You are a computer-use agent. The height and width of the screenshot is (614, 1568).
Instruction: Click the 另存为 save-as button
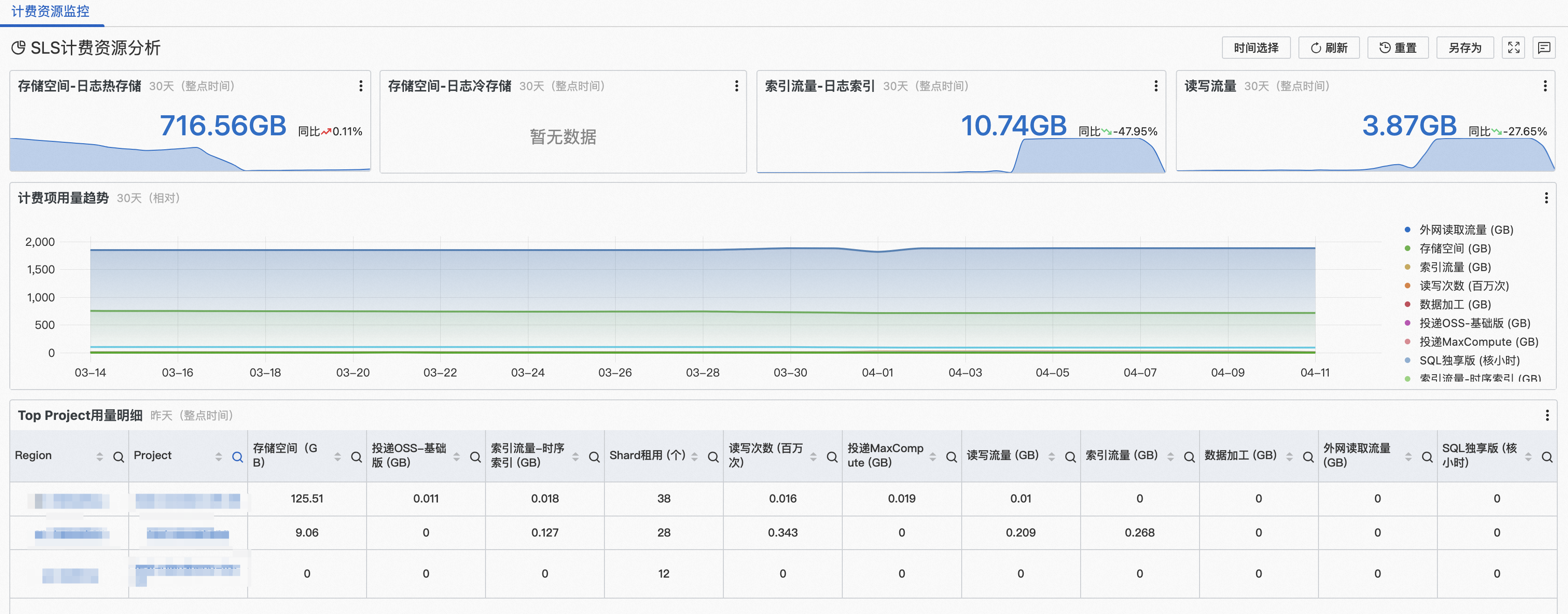click(1464, 48)
